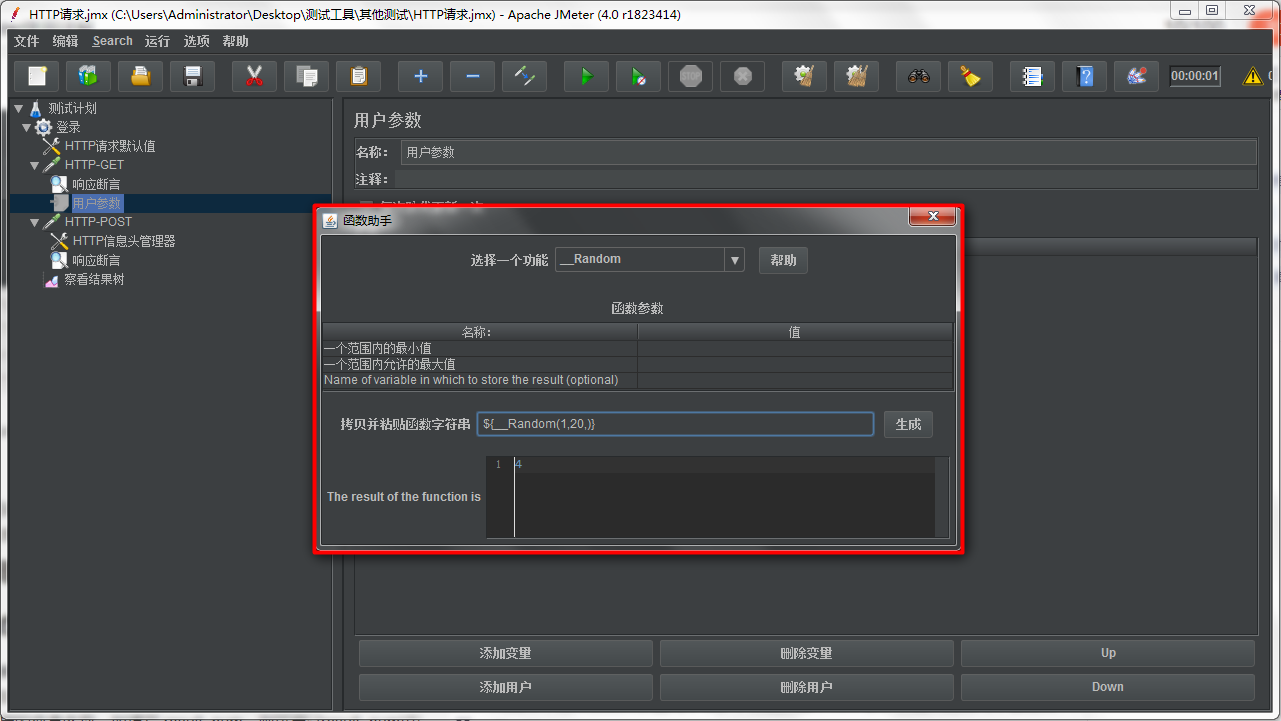Open the 编辑 menu
1281x721 pixels.
coord(65,41)
